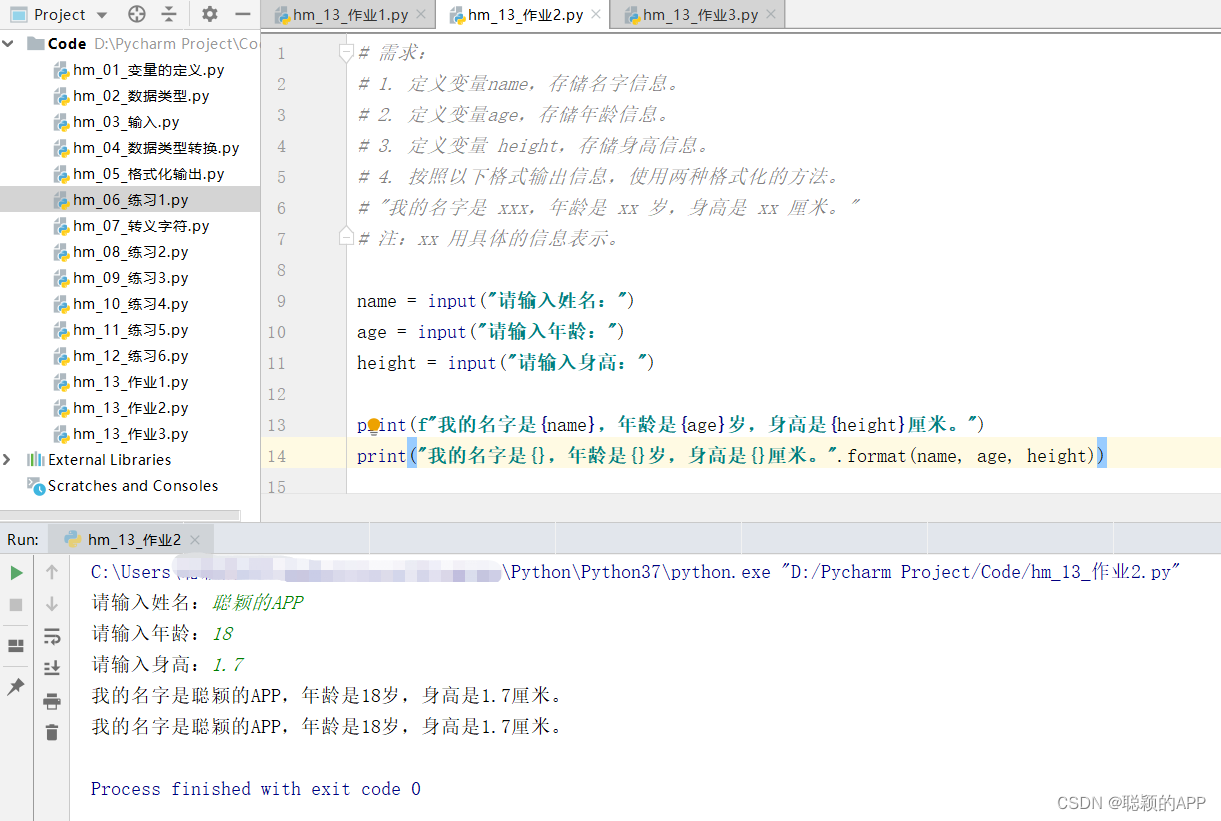Screen dimensions: 1221x821
Task: Click console input value 18
Action: pos(222,633)
